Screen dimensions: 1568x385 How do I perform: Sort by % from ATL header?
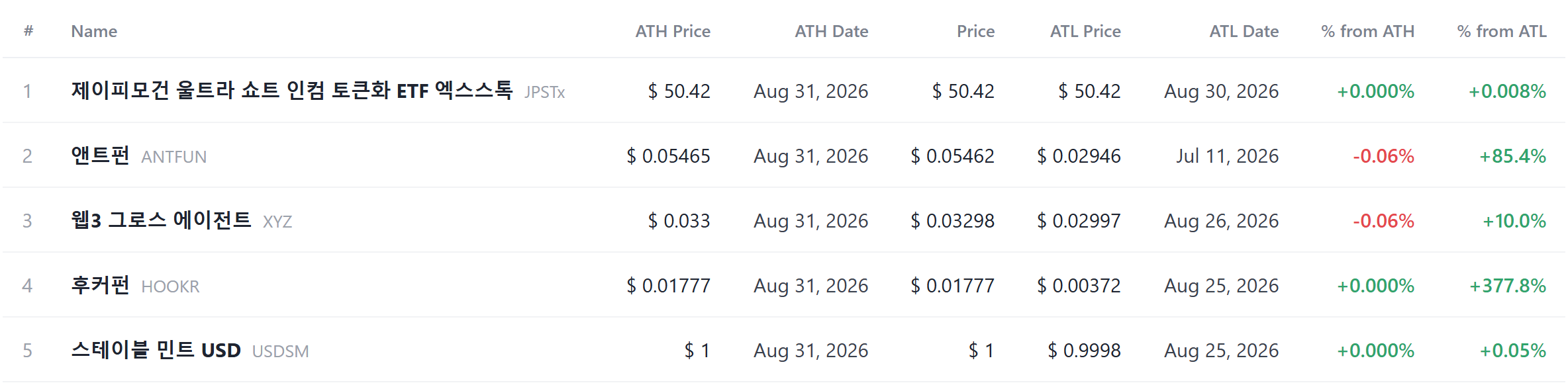pos(1502,31)
